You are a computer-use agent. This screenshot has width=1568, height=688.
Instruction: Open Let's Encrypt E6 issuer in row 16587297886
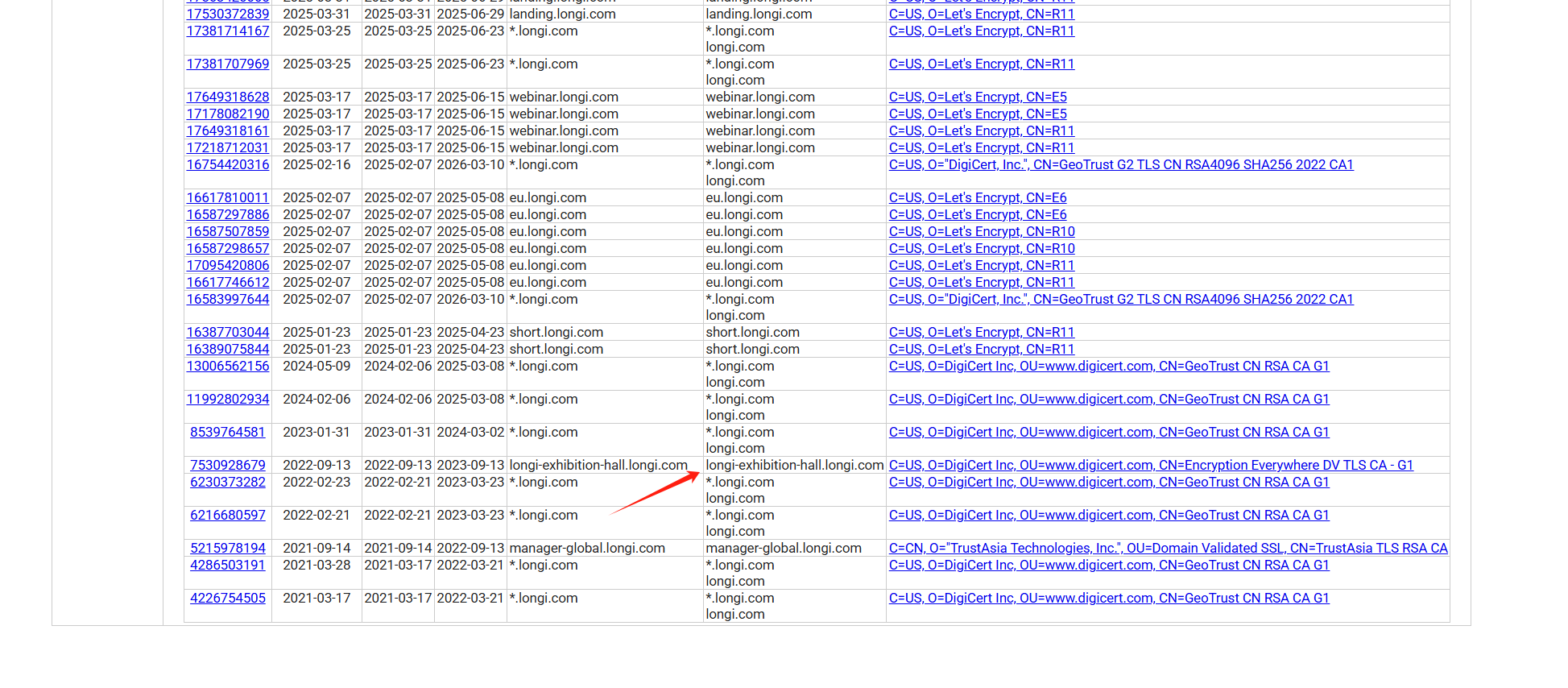[x=978, y=214]
